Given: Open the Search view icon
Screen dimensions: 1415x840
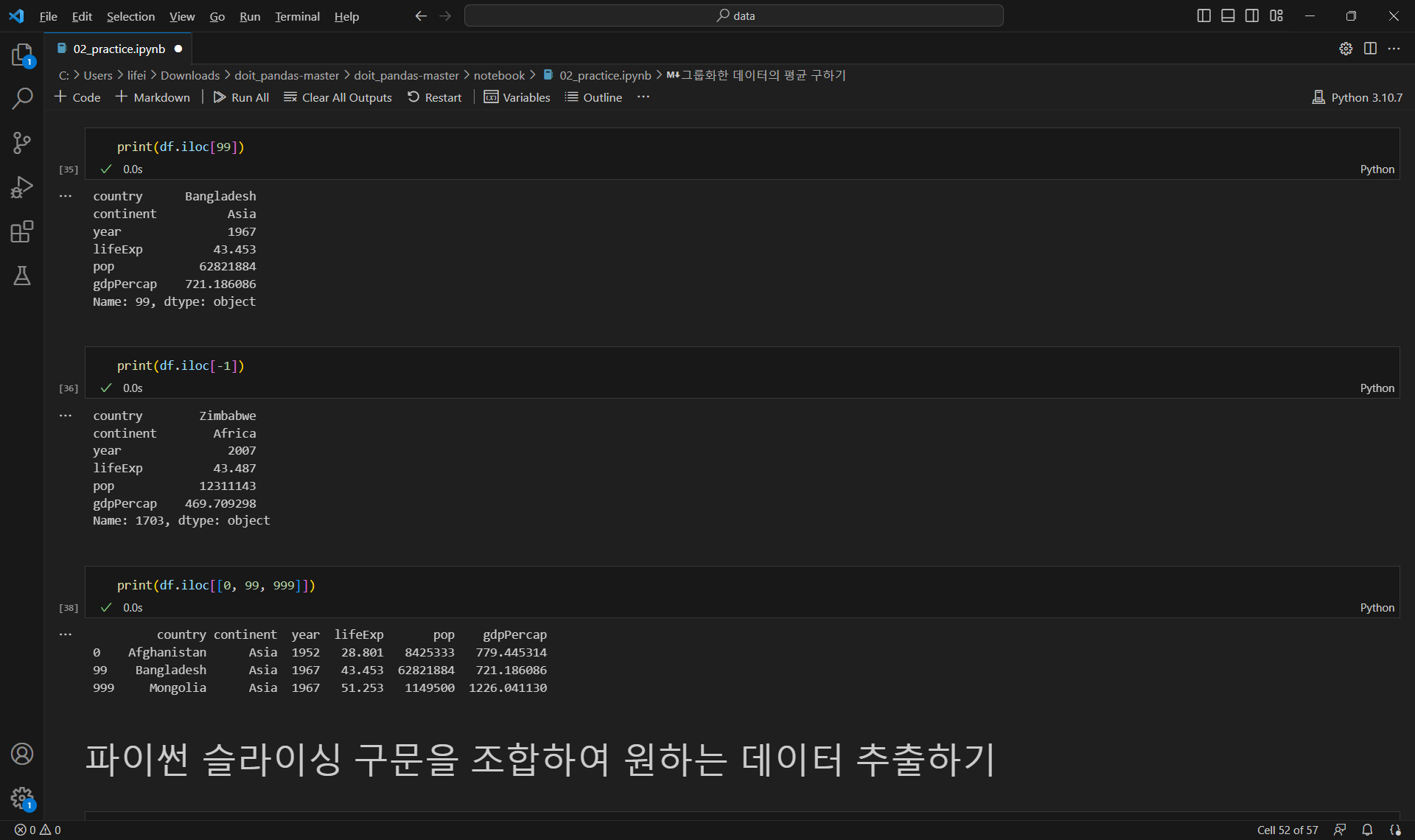Looking at the screenshot, I should coord(22,99).
